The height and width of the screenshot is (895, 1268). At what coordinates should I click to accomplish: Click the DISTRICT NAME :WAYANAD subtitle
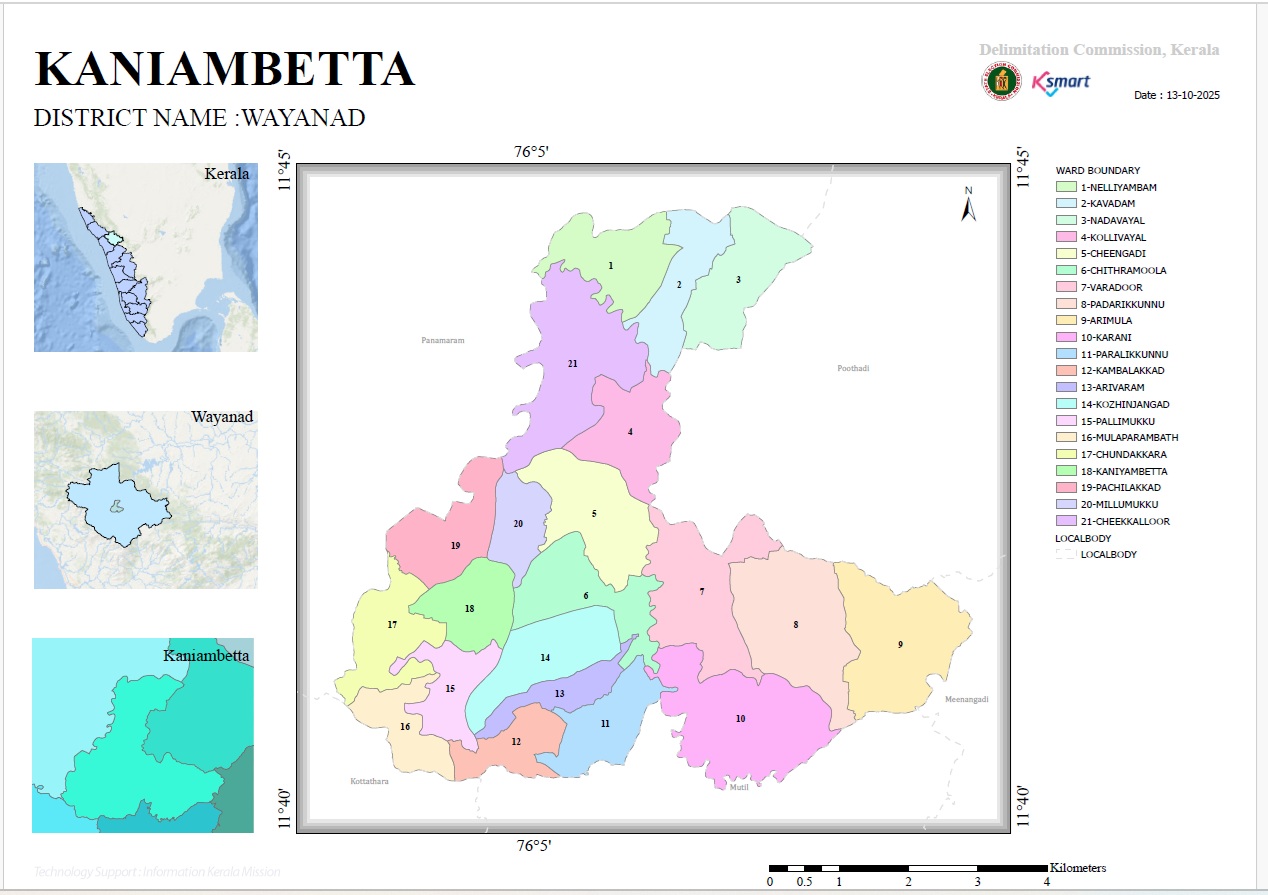(200, 118)
